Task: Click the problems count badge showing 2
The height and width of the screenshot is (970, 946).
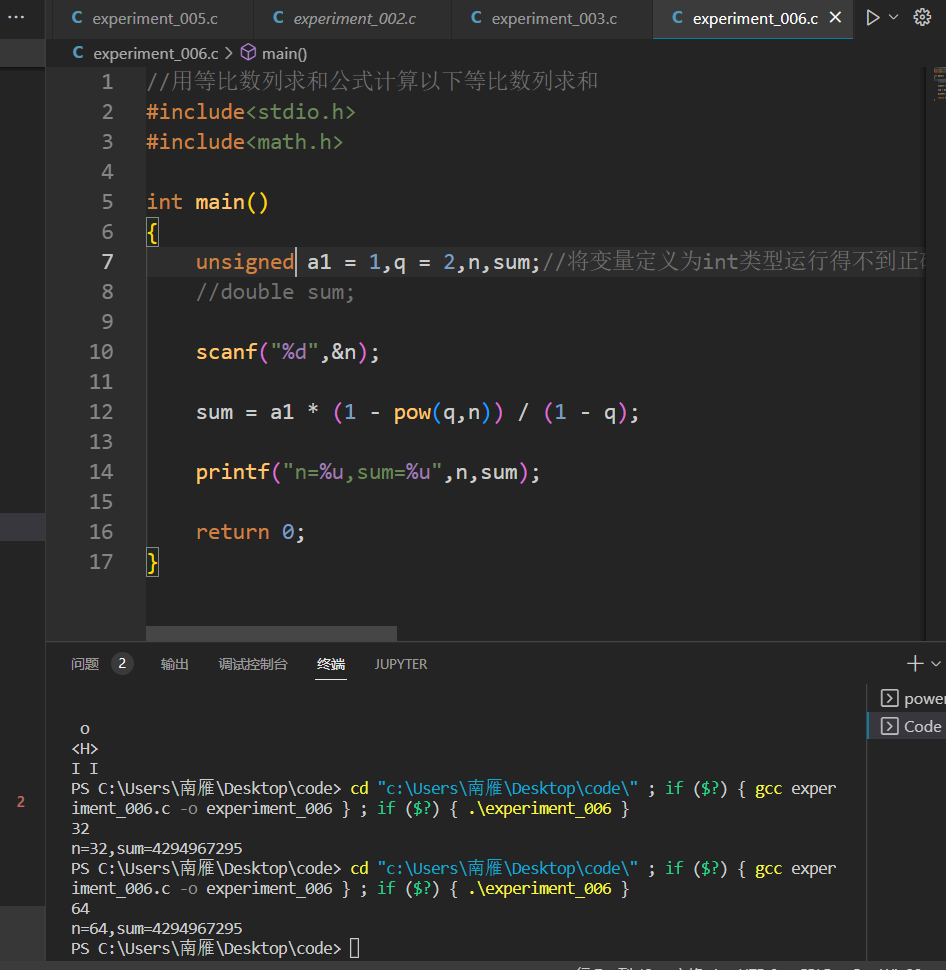Action: (122, 664)
